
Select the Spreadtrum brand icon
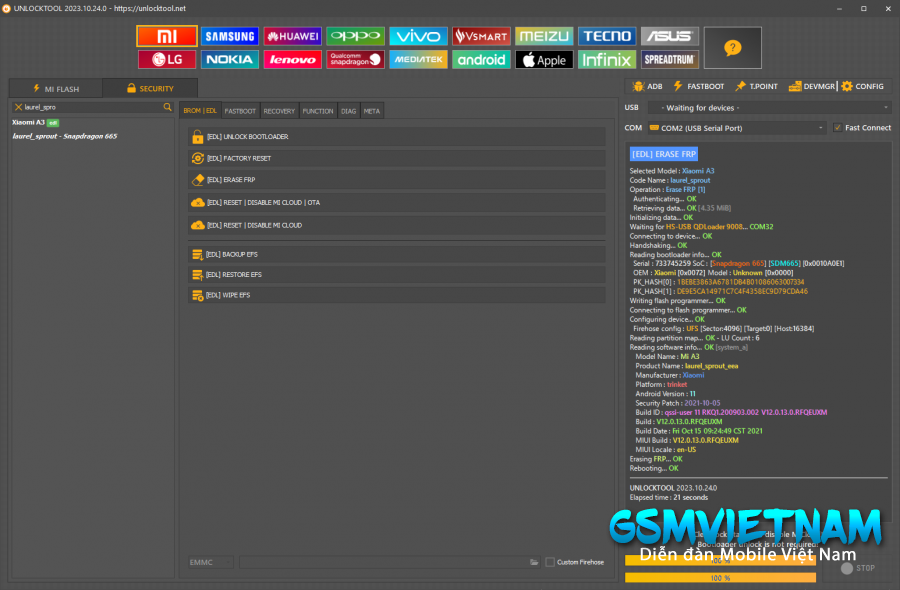(670, 59)
